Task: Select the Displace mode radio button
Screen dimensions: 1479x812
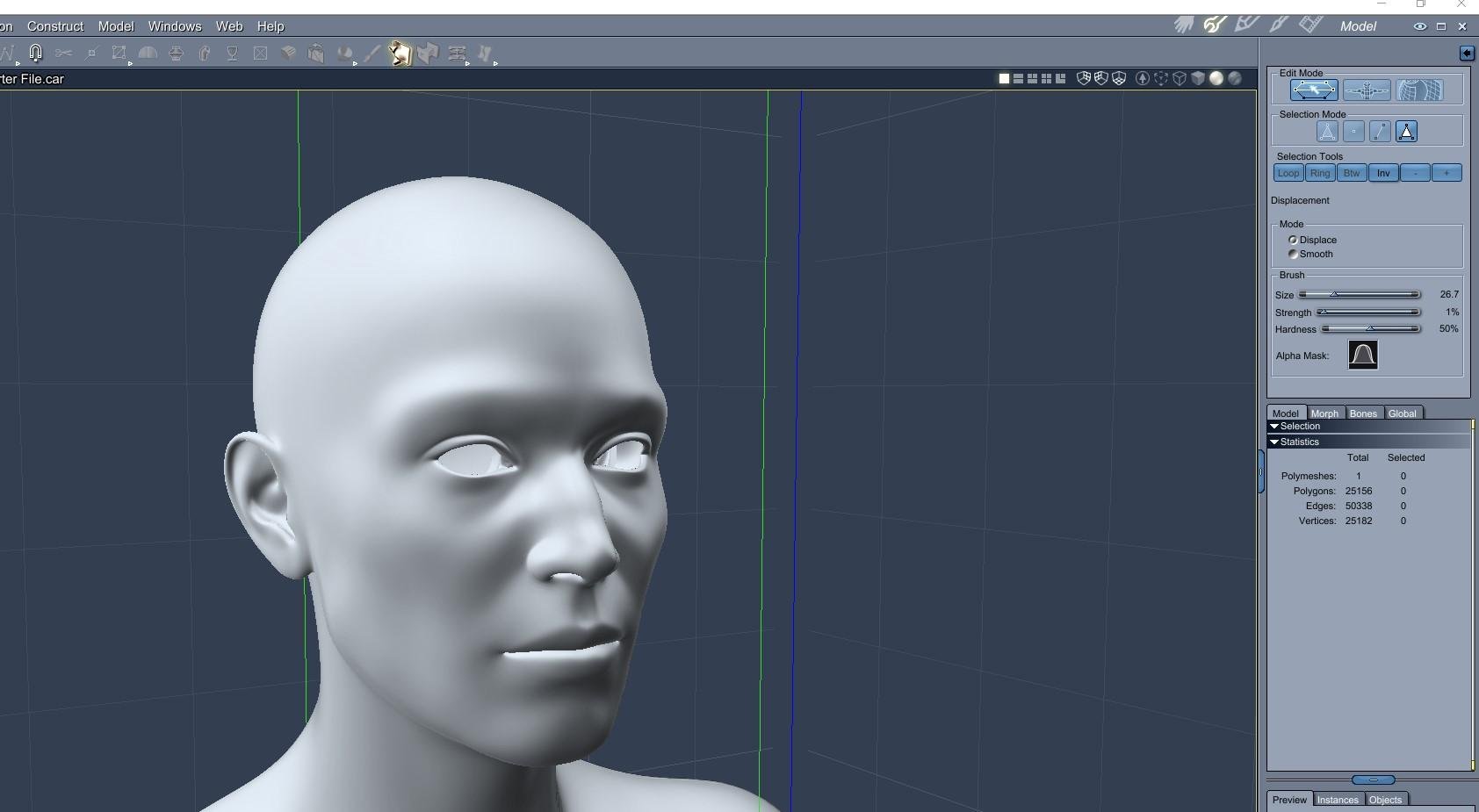Action: [1293, 240]
